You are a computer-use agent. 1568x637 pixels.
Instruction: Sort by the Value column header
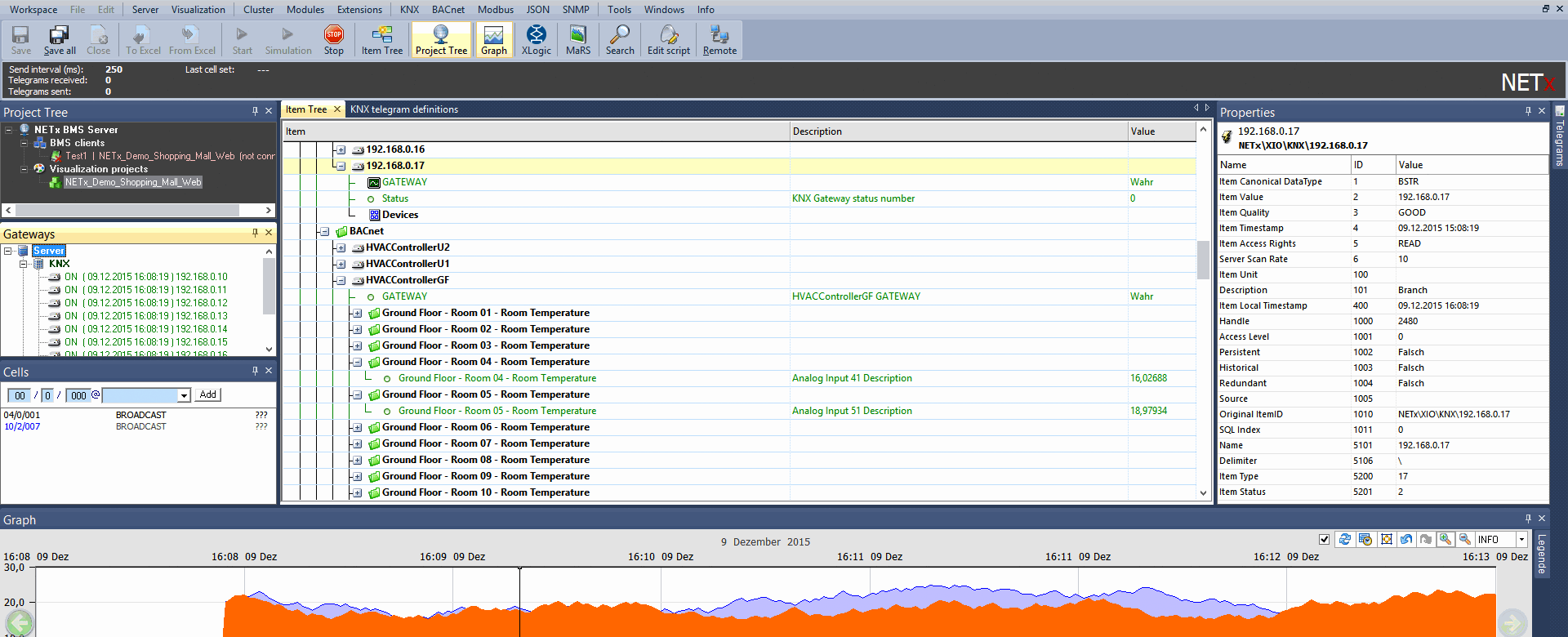click(x=1161, y=131)
